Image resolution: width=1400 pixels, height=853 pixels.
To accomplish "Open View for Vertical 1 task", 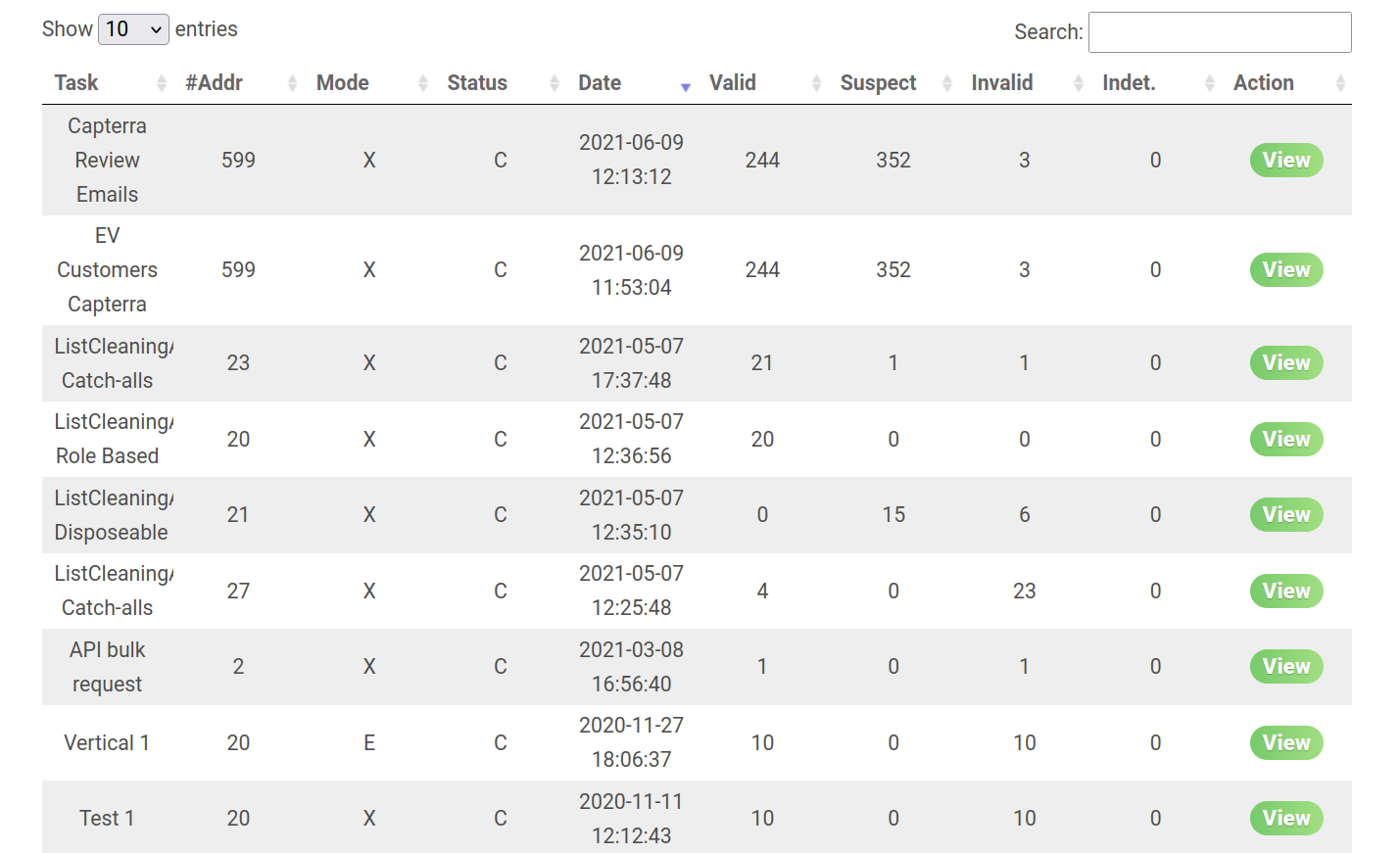I will tap(1286, 743).
